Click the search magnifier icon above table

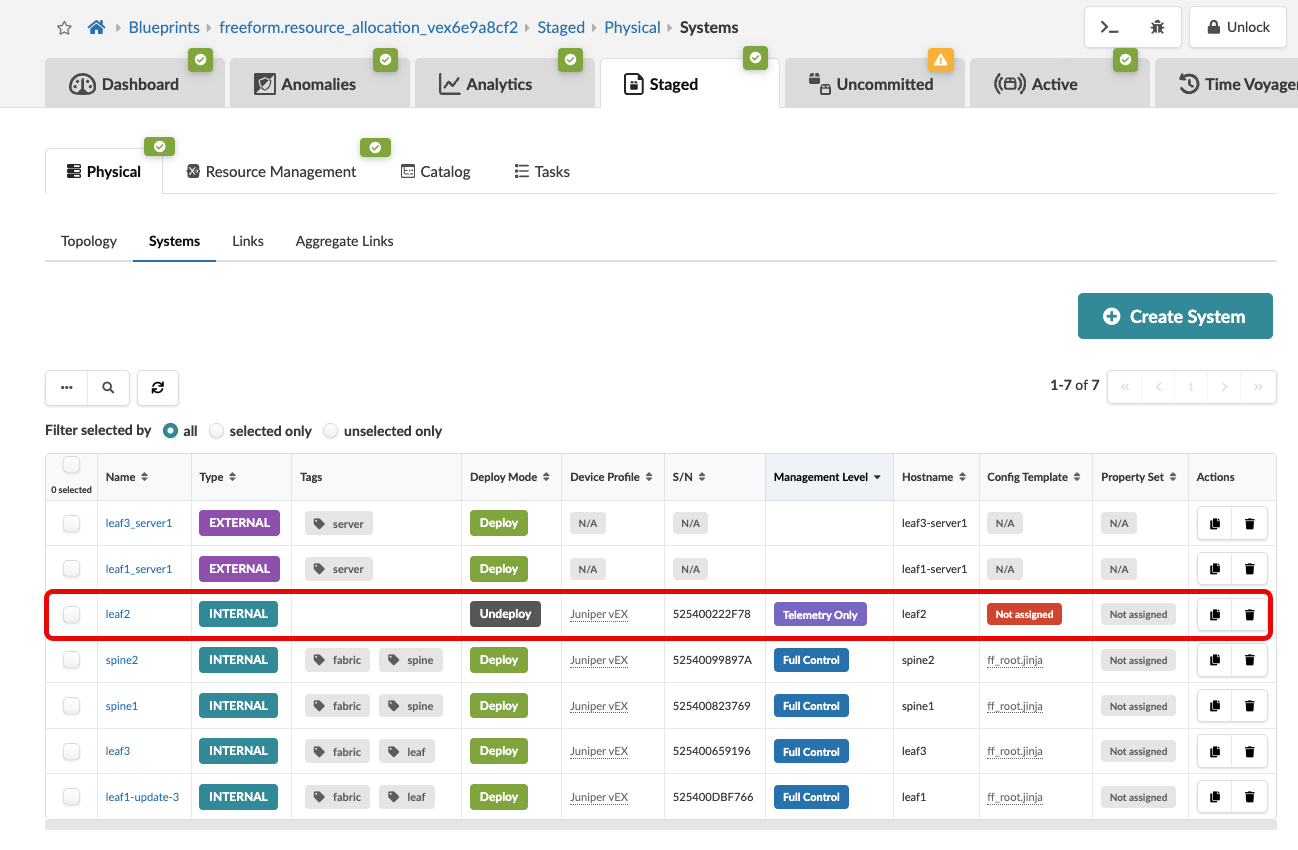coord(108,387)
